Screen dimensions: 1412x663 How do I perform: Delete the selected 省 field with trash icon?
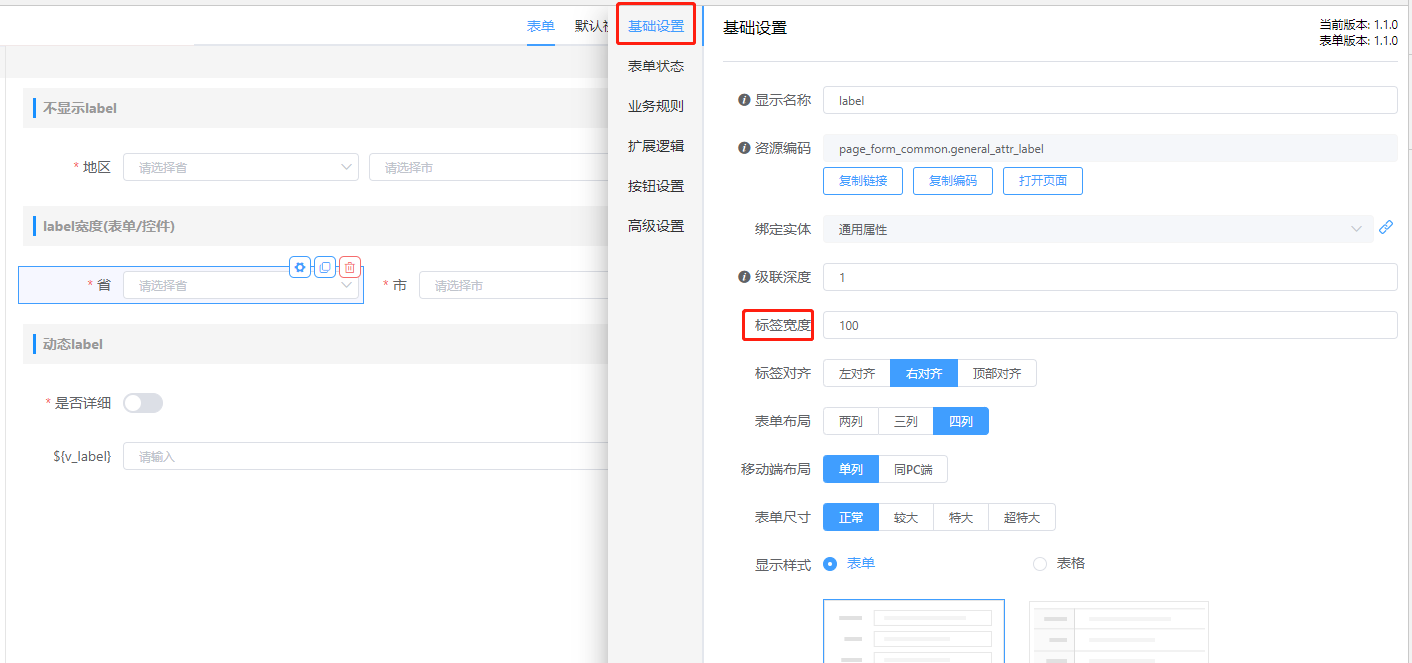[x=349, y=267]
